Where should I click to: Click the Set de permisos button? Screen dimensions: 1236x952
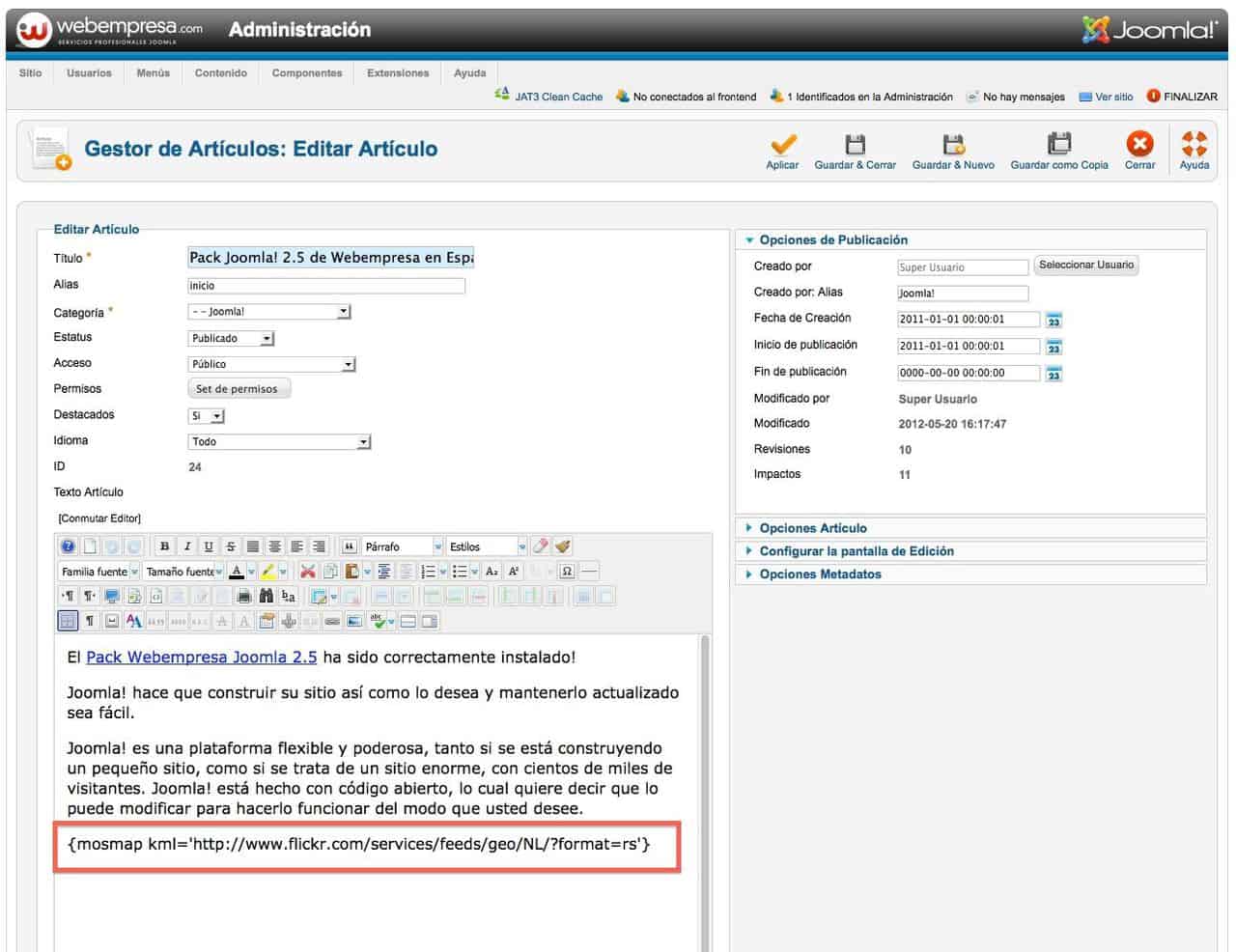coord(238,389)
